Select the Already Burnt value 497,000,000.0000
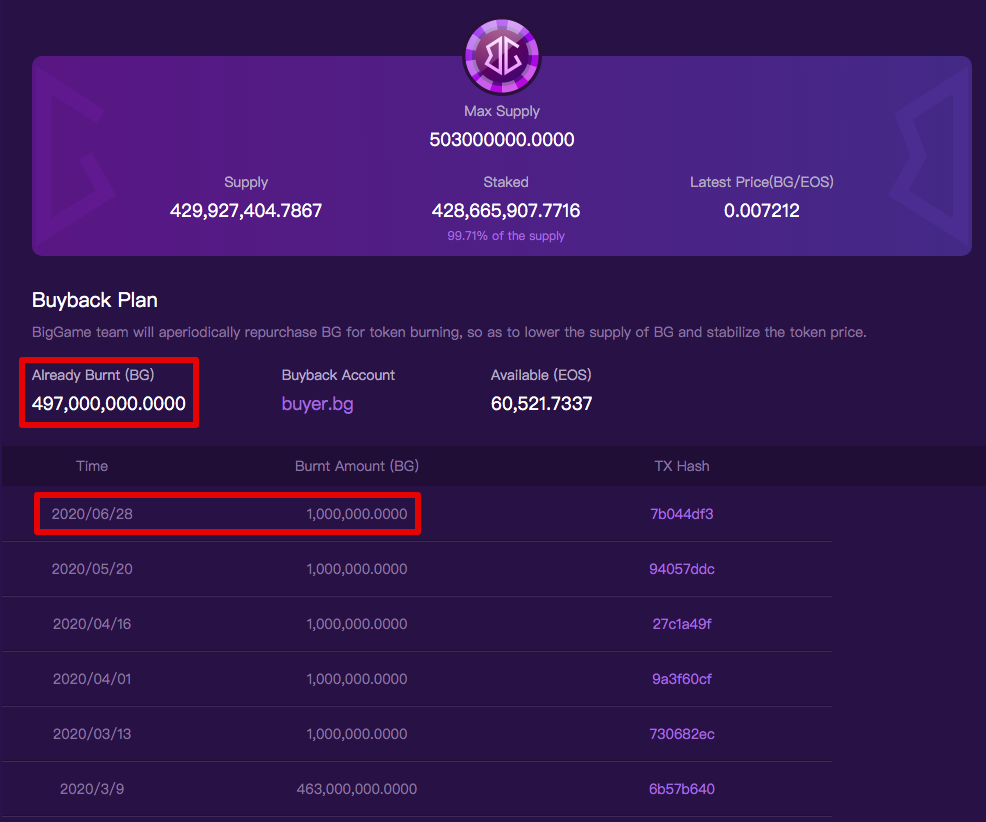Screen dimensions: 986x822 [x=109, y=404]
